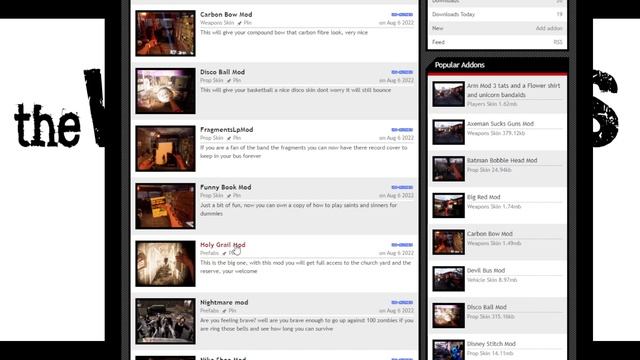Click the Downloads Today stat row

point(497,14)
